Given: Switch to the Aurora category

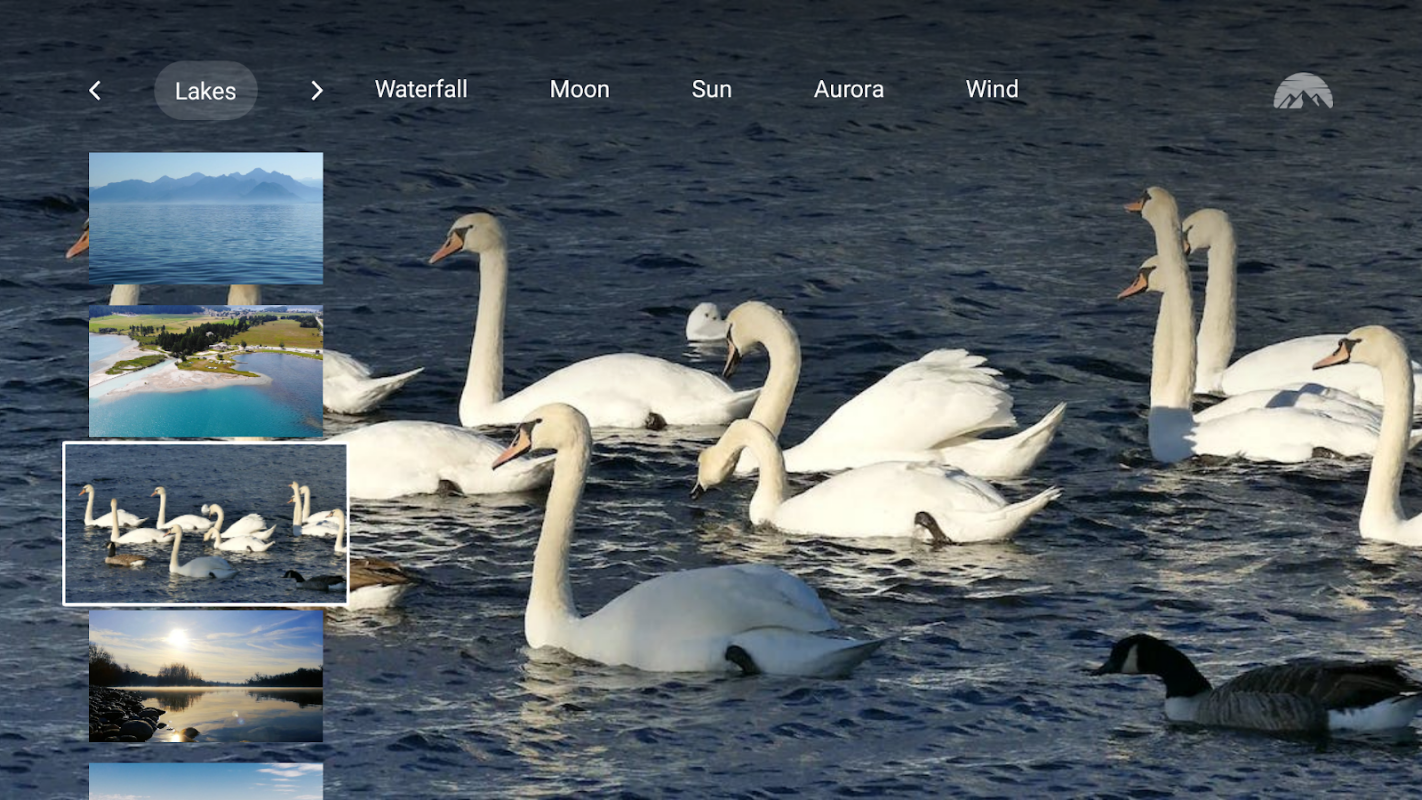Looking at the screenshot, I should (849, 89).
